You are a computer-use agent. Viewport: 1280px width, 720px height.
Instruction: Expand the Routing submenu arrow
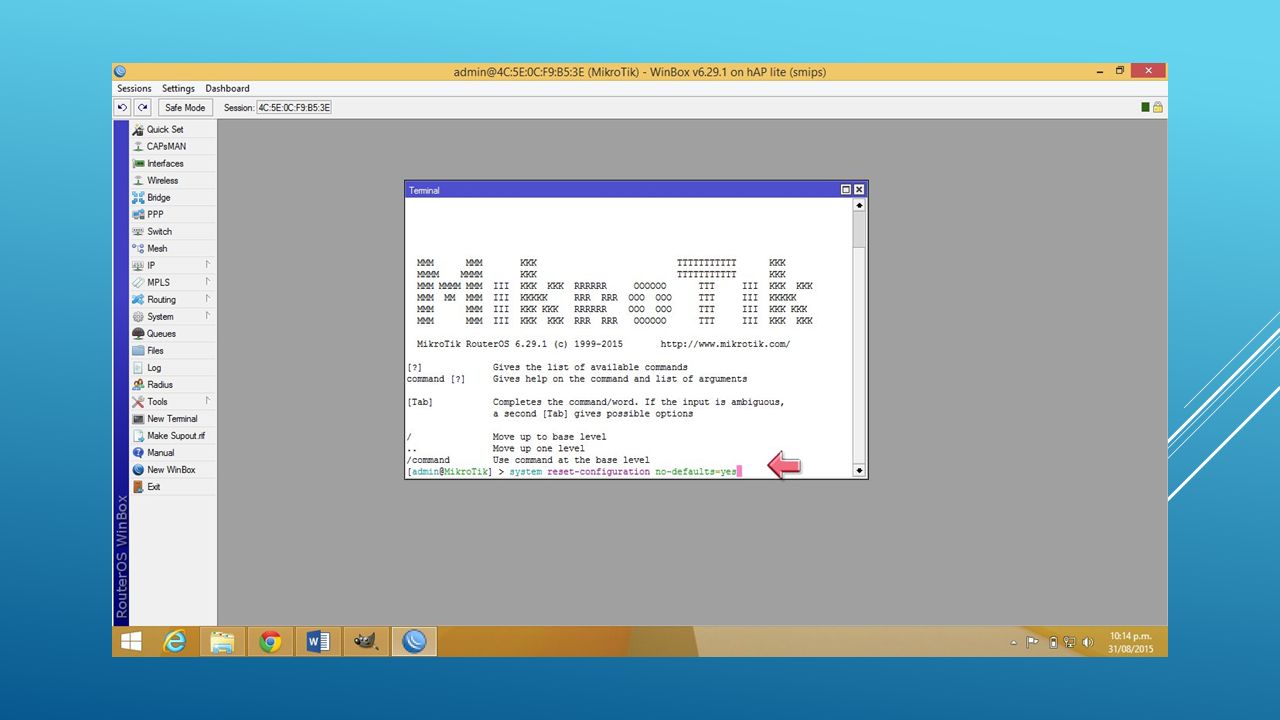pyautogui.click(x=208, y=299)
